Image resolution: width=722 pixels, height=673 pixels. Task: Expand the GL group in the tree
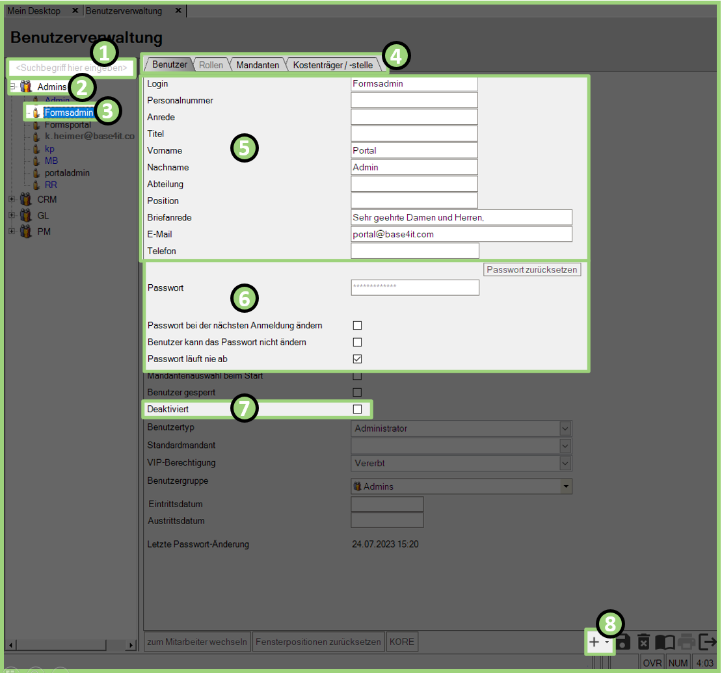tap(12, 216)
